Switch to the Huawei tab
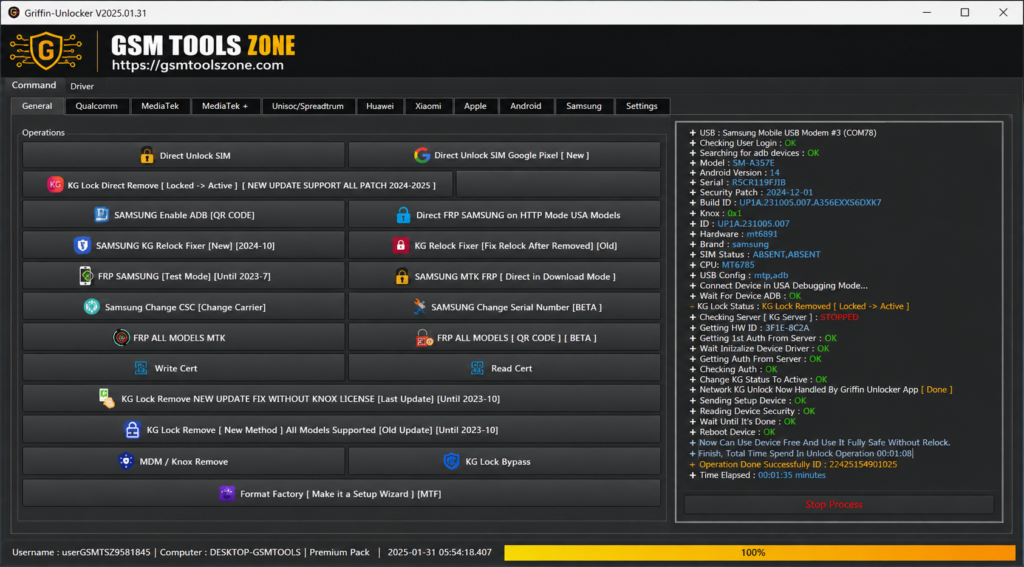The image size is (1024, 567). (380, 106)
